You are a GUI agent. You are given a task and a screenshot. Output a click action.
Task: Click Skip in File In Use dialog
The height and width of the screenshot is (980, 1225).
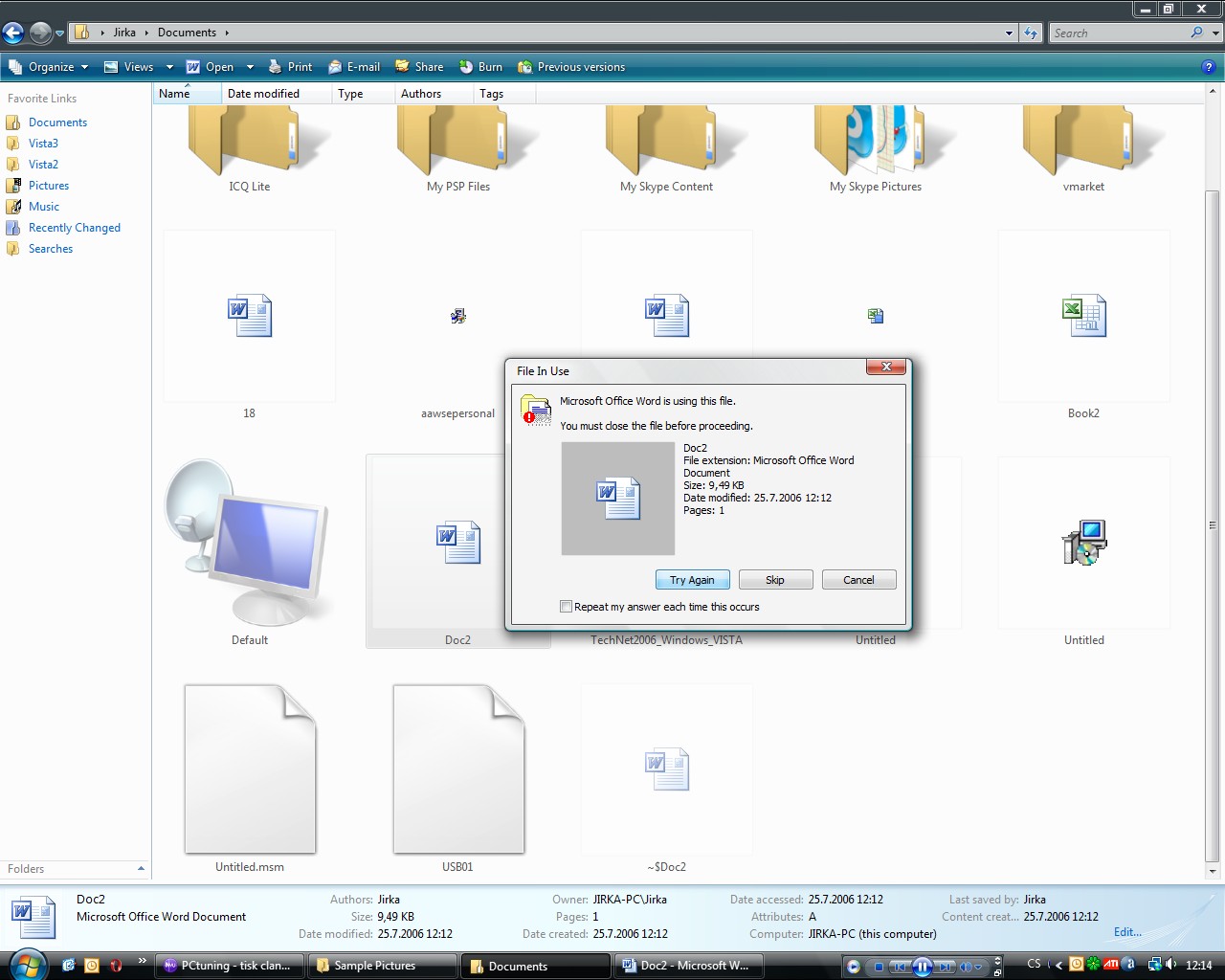775,580
